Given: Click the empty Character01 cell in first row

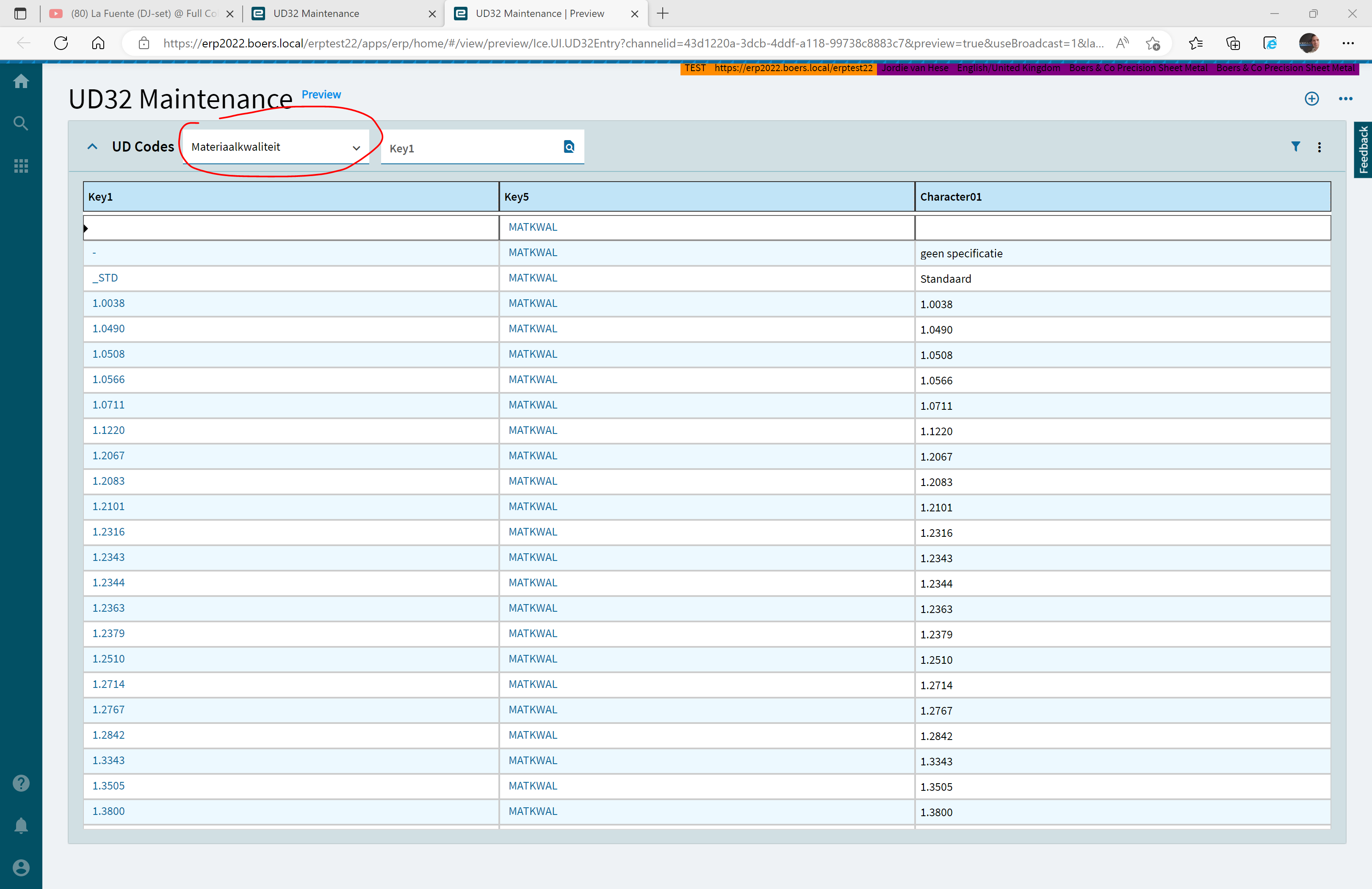Looking at the screenshot, I should pos(1123,228).
